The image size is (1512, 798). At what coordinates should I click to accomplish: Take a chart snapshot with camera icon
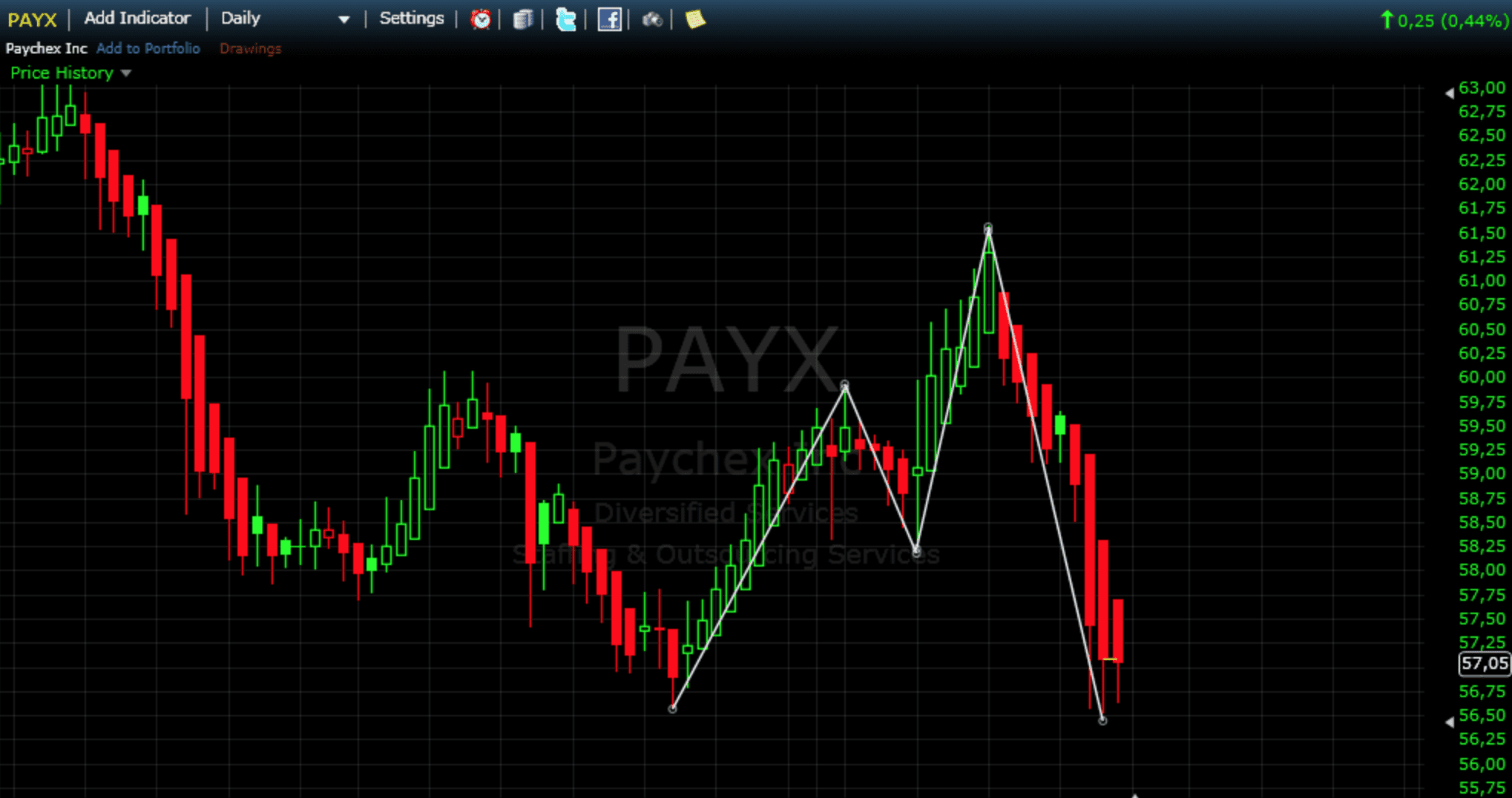[652, 19]
